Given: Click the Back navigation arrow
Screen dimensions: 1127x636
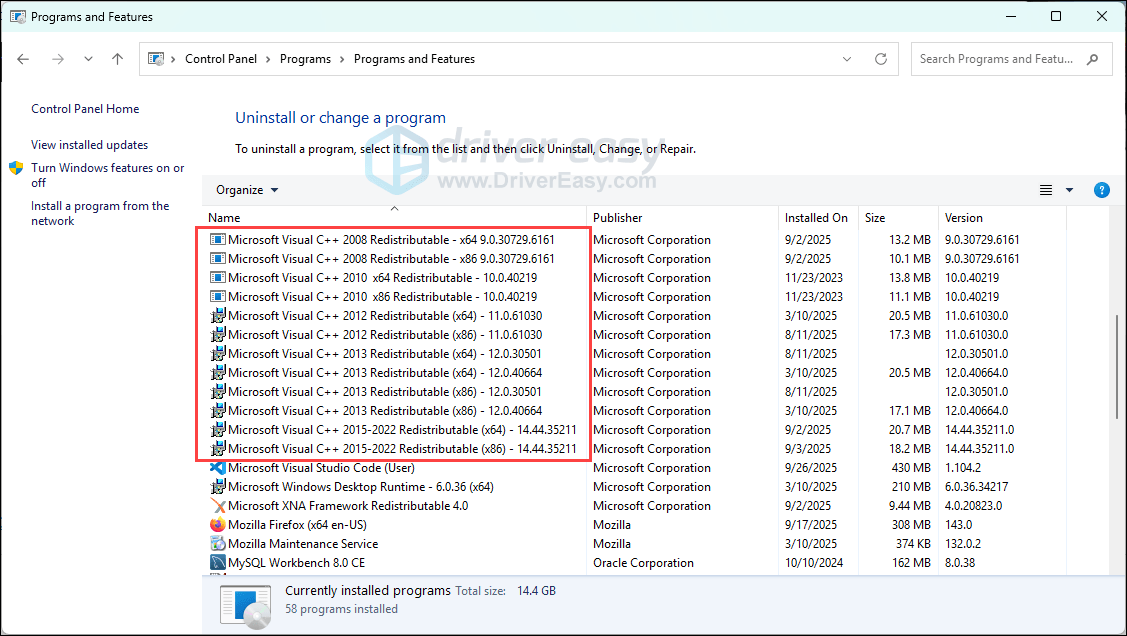Looking at the screenshot, I should coord(24,59).
